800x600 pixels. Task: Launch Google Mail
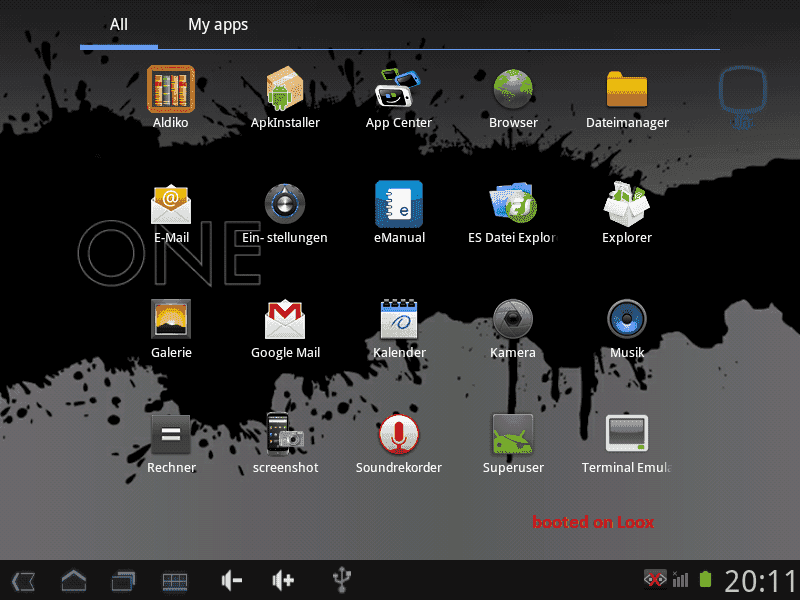285,328
